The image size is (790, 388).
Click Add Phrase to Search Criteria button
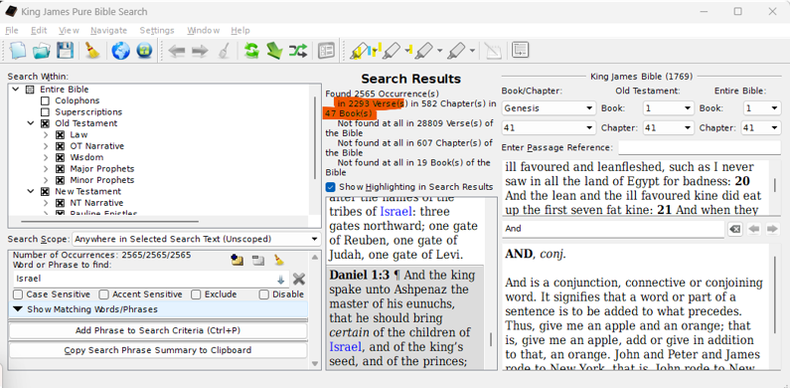[x=158, y=331]
